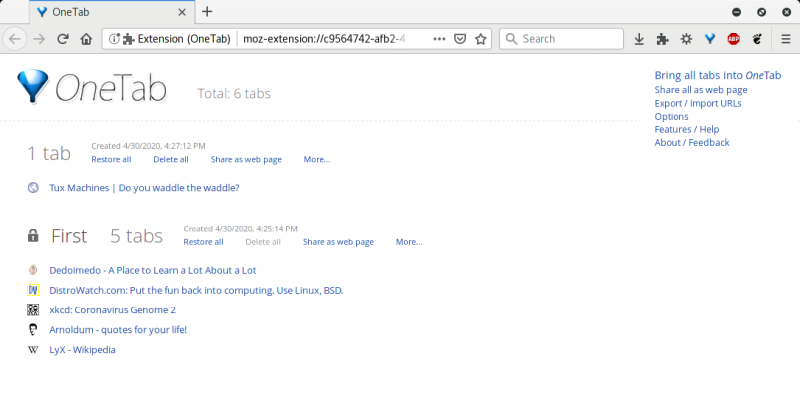800x411 pixels.
Task: Click the Arnoldum face favicon
Action: (x=33, y=329)
